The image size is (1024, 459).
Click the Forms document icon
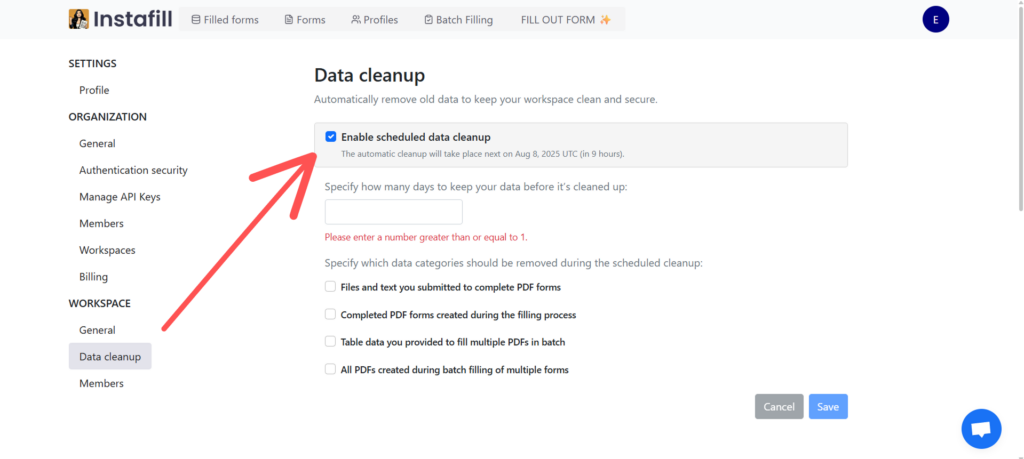point(289,20)
